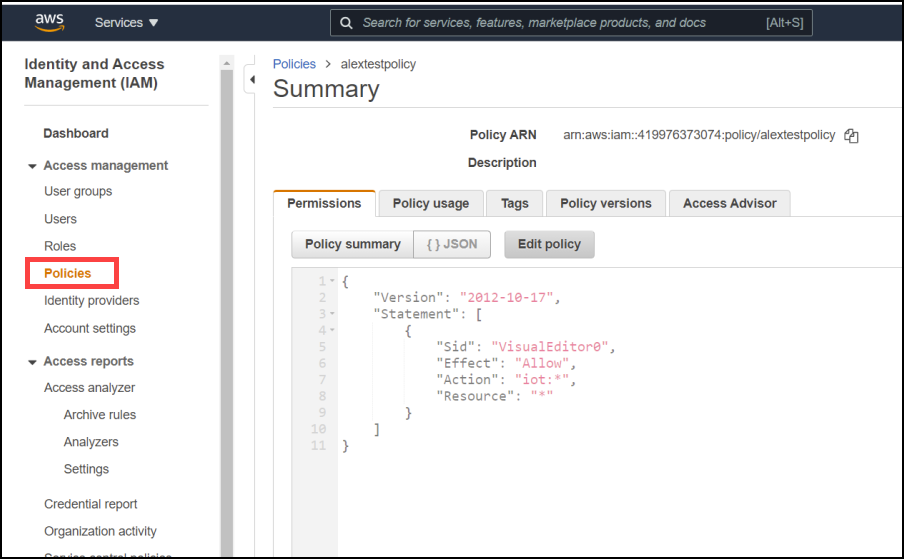
Task: Open Users in the sidebar
Action: [60, 219]
